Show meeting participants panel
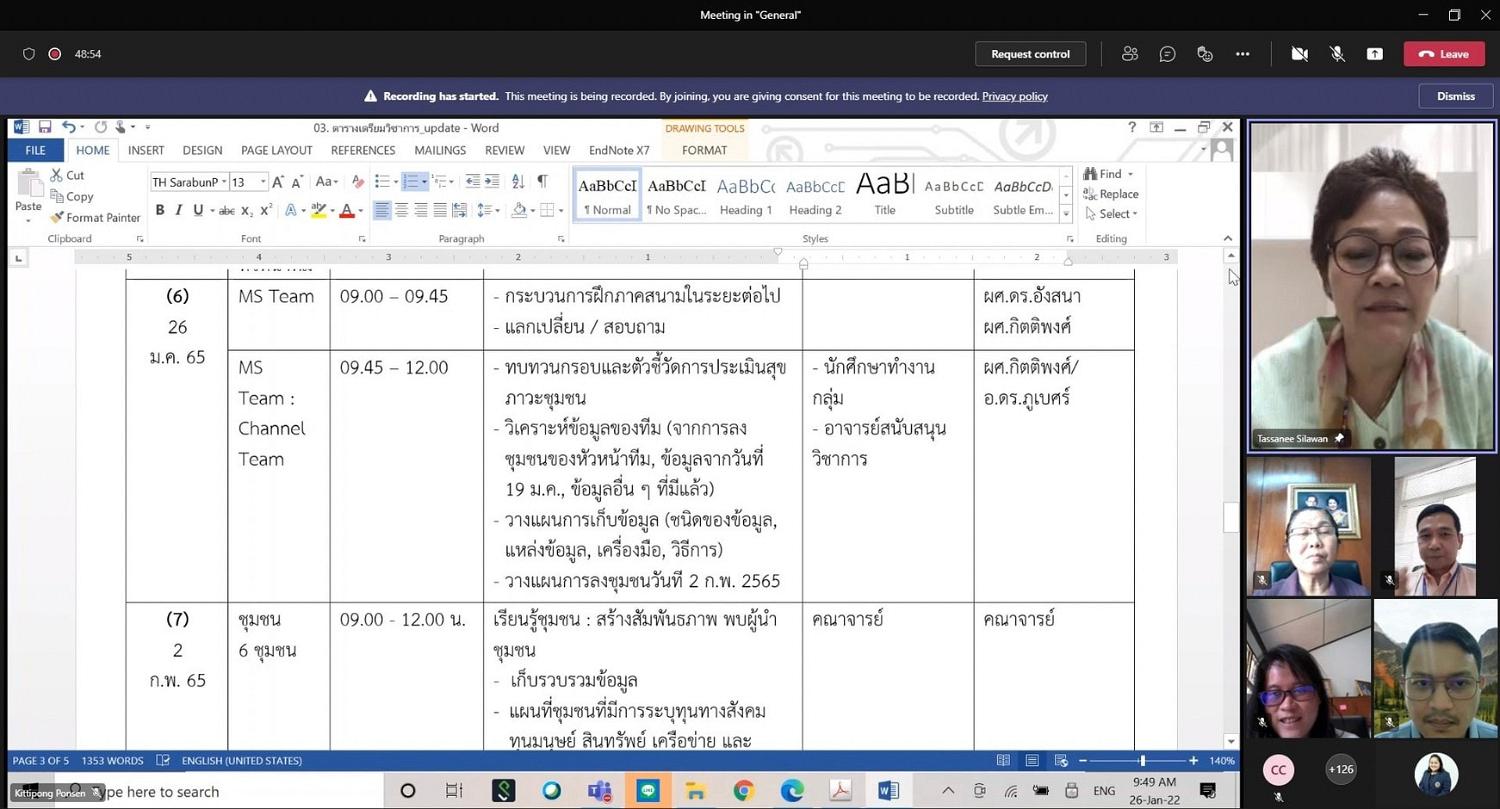This screenshot has width=1500, height=809. [x=1130, y=54]
